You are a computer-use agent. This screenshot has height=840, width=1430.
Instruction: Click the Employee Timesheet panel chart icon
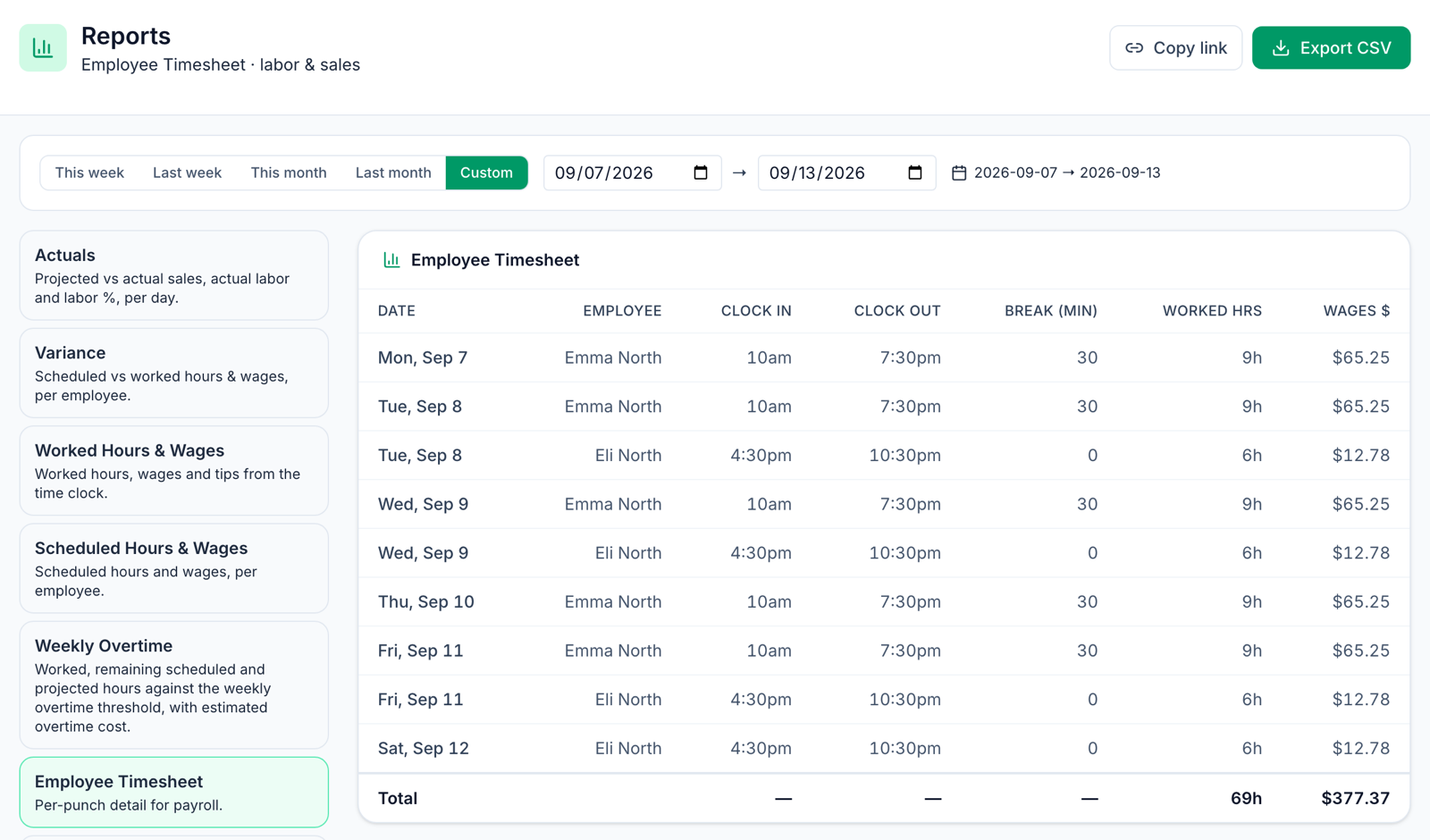(x=391, y=260)
